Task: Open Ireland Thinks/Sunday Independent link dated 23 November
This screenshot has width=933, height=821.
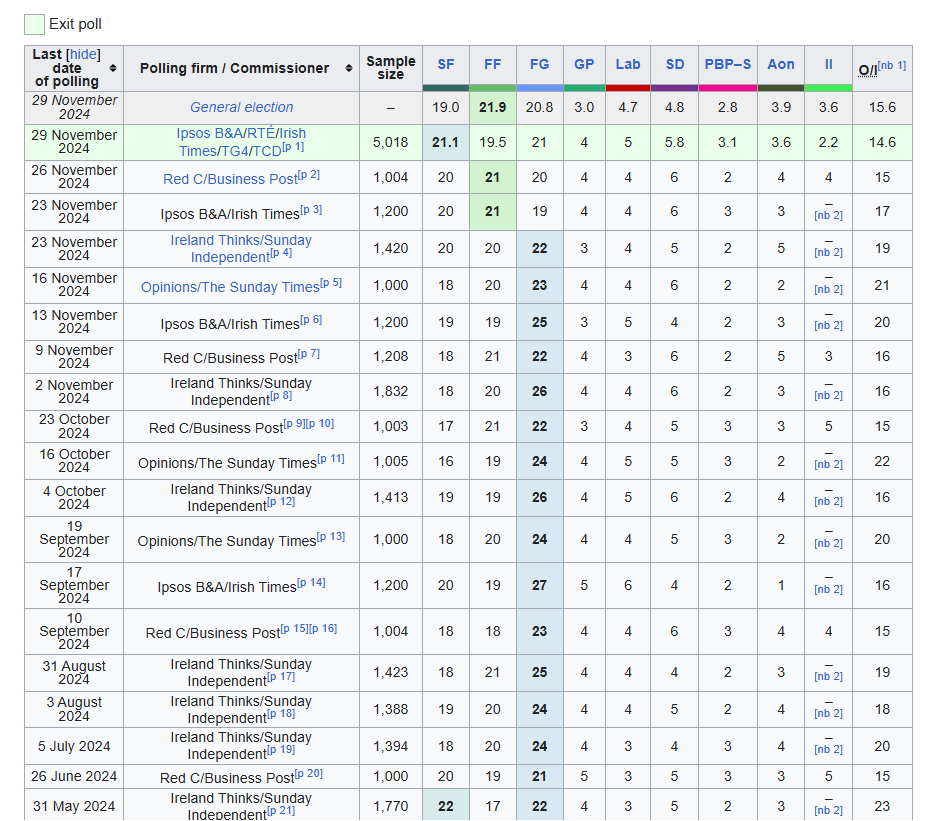Action: click(x=240, y=249)
